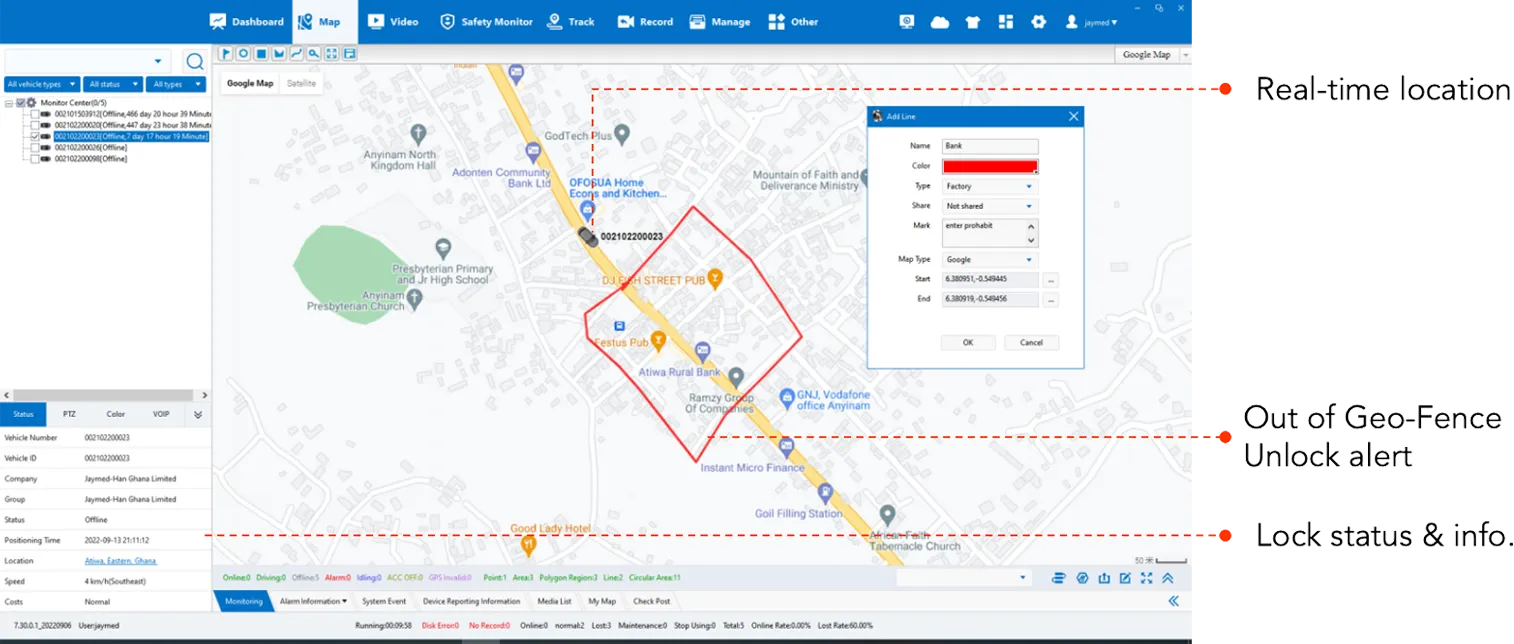Open the All types filter dropdown
The width and height of the screenshot is (1514, 644).
(176, 85)
